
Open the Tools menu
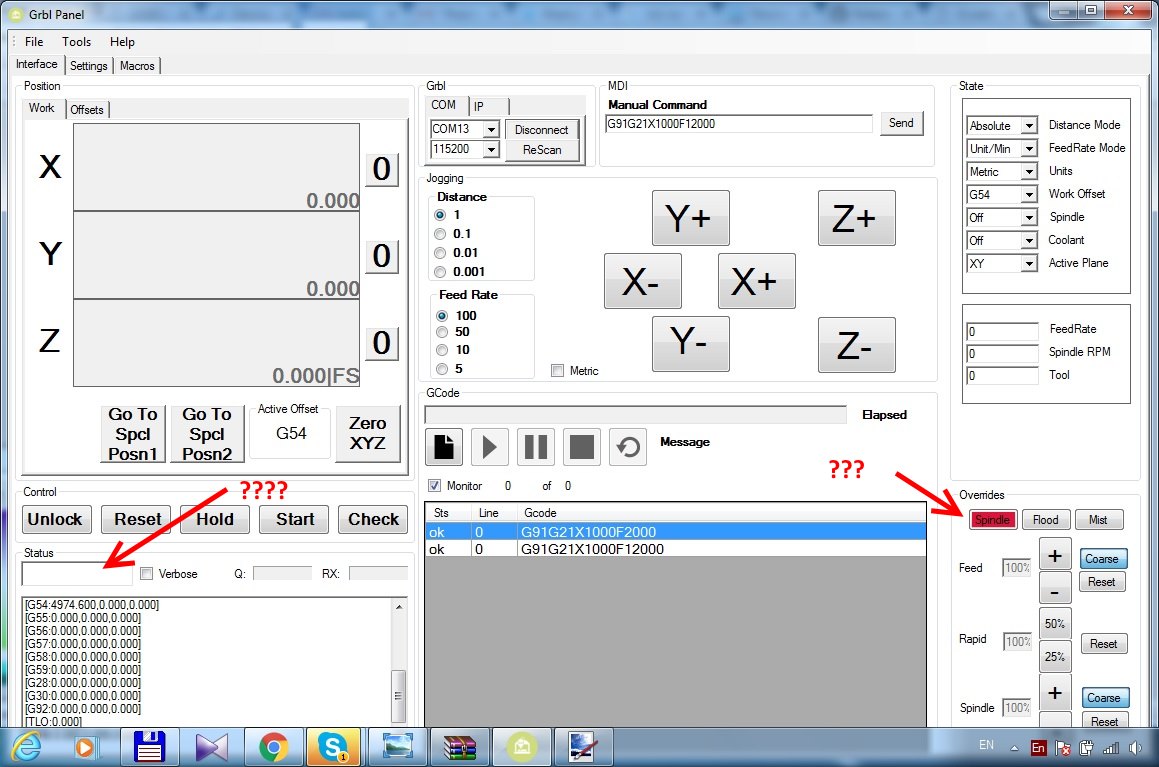pyautogui.click(x=76, y=42)
